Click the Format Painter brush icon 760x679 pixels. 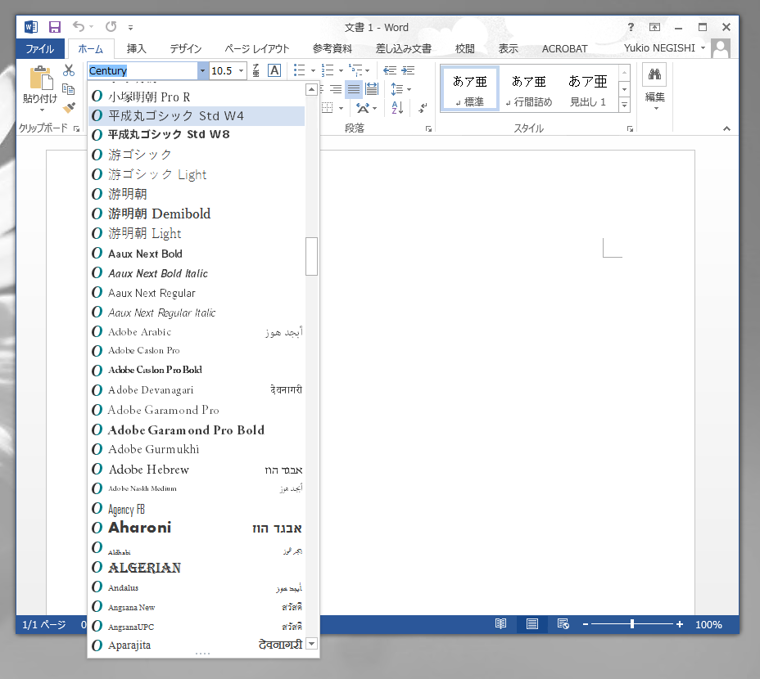(x=69, y=108)
